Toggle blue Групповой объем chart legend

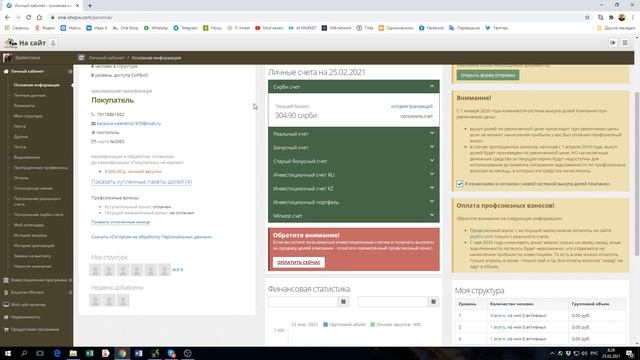pyautogui.click(x=344, y=324)
